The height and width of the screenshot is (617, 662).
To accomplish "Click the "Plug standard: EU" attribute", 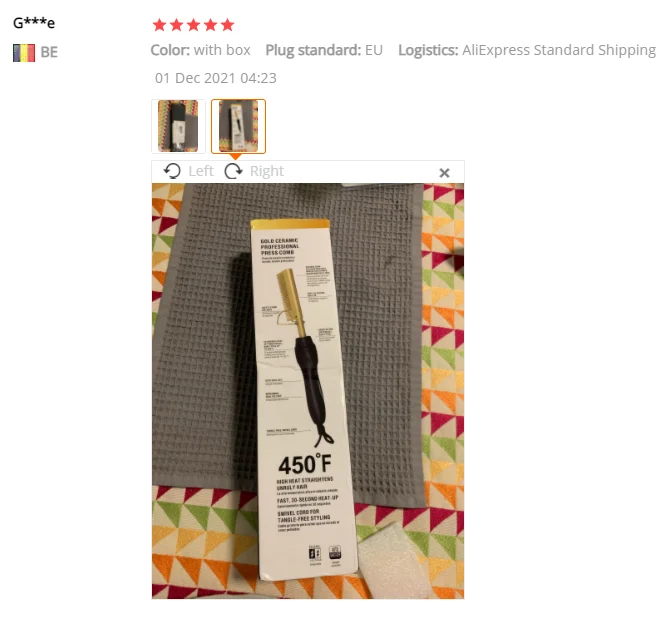I will [x=324, y=50].
